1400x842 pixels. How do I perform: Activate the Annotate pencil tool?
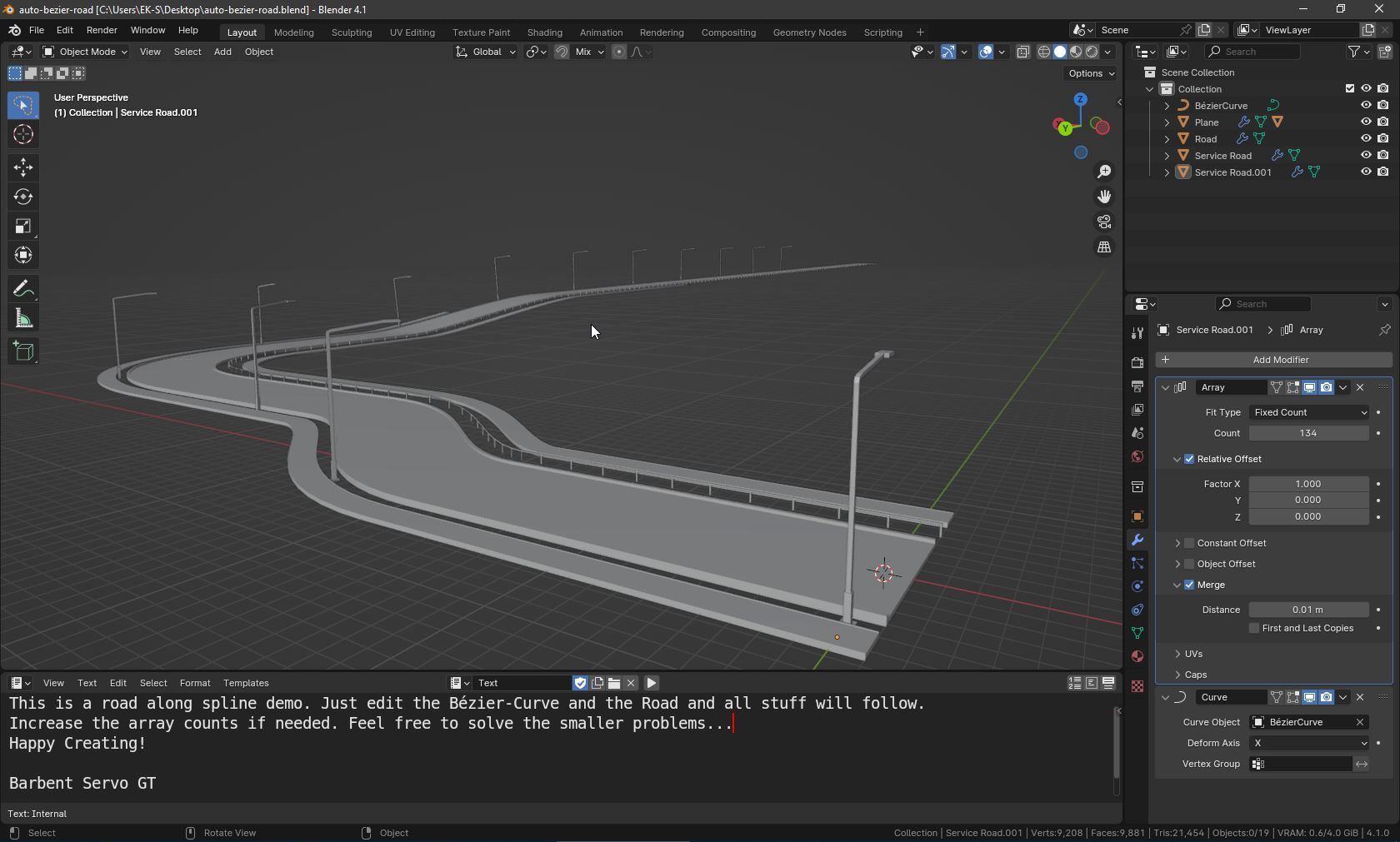22,289
